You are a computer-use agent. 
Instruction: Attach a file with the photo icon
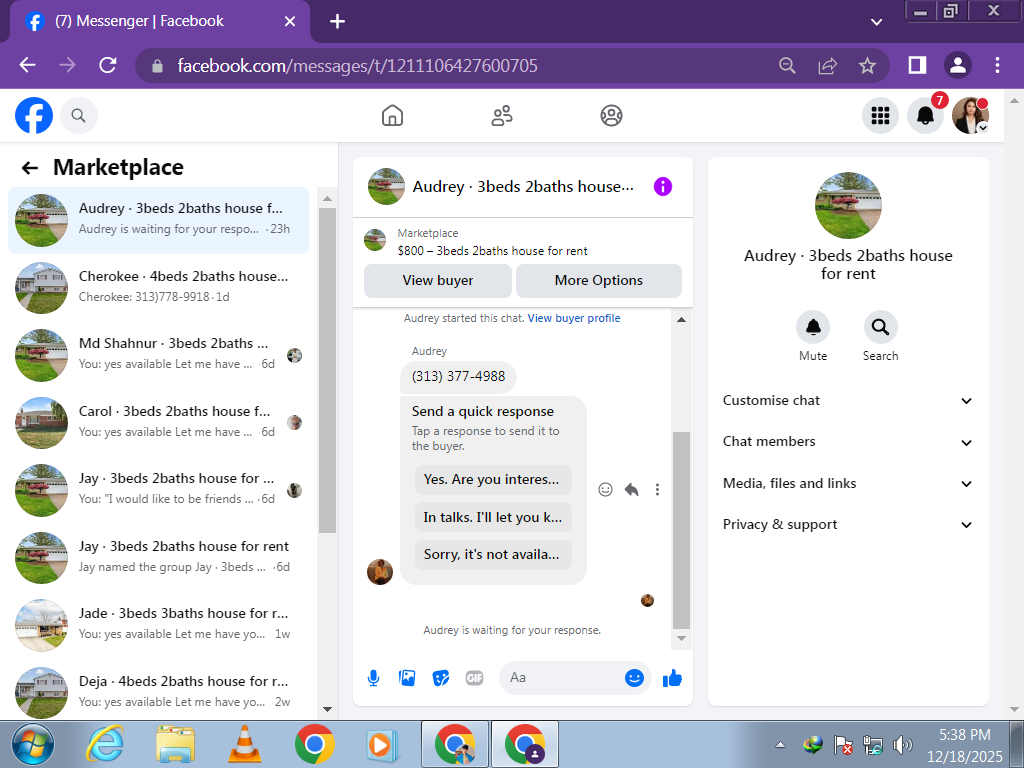click(407, 678)
